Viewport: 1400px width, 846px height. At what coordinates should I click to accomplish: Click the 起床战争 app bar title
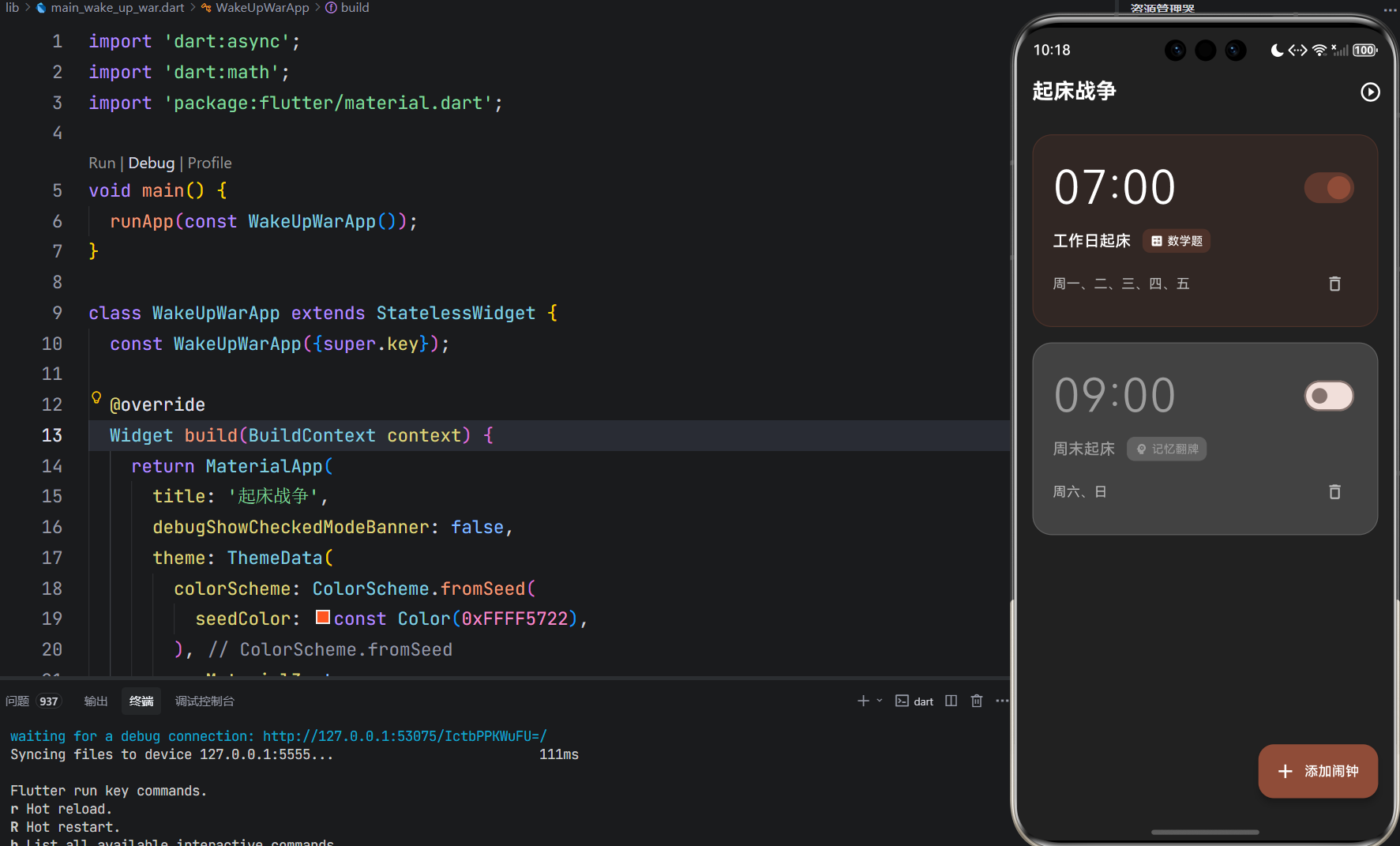(1074, 91)
